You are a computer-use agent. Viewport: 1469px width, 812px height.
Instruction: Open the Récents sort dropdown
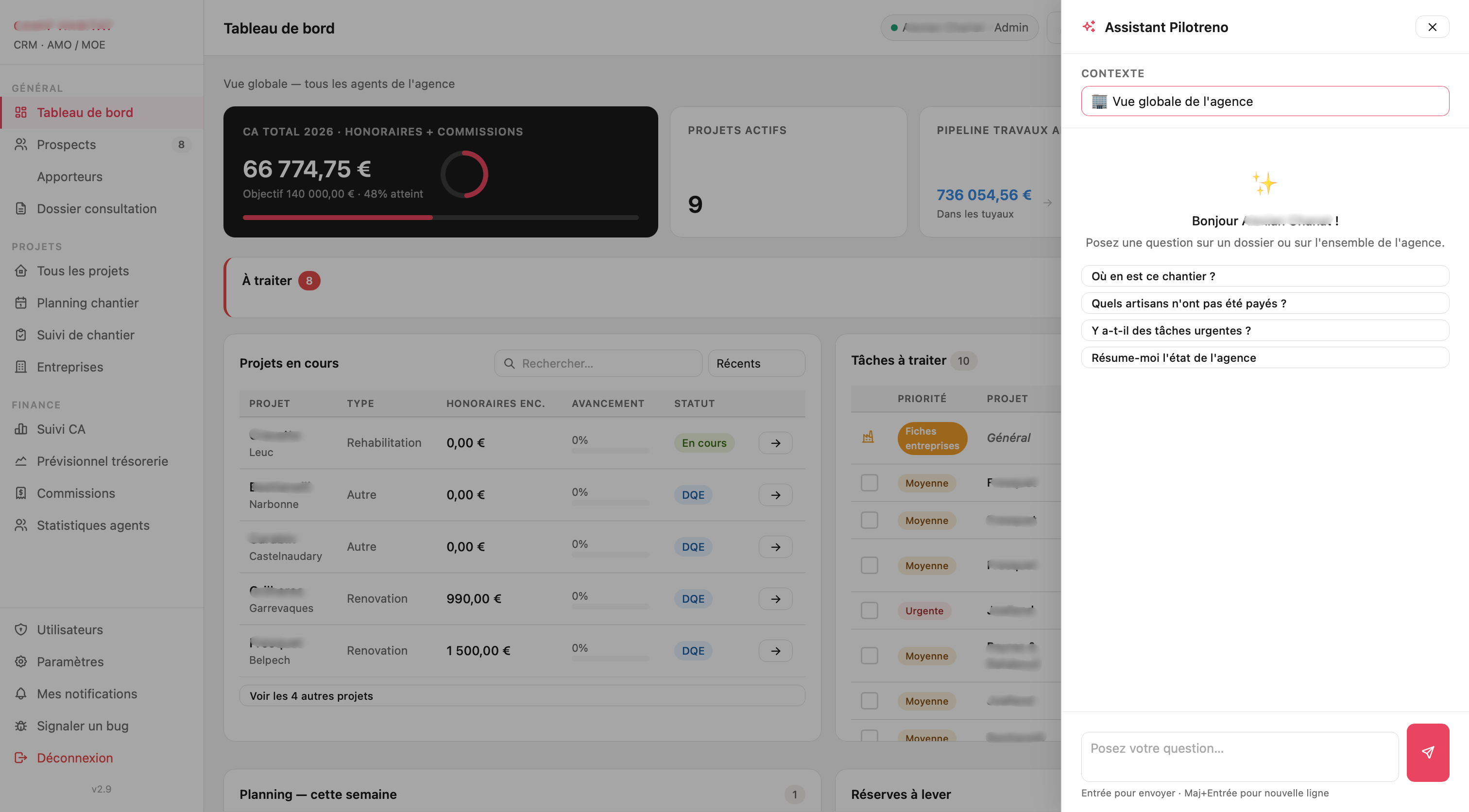tap(756, 363)
